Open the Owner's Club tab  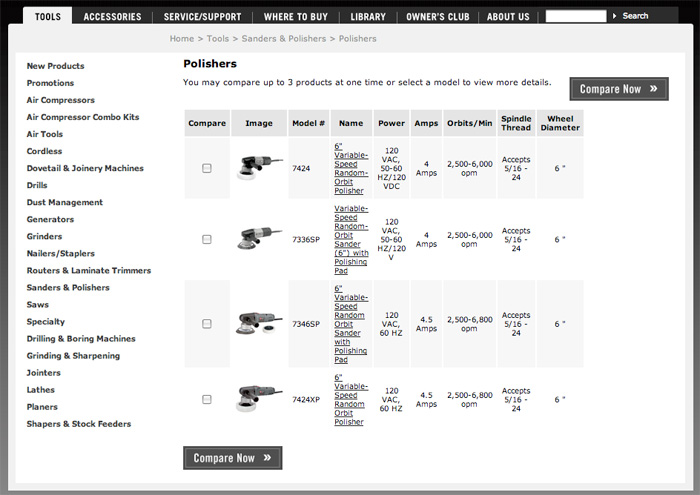click(x=438, y=17)
